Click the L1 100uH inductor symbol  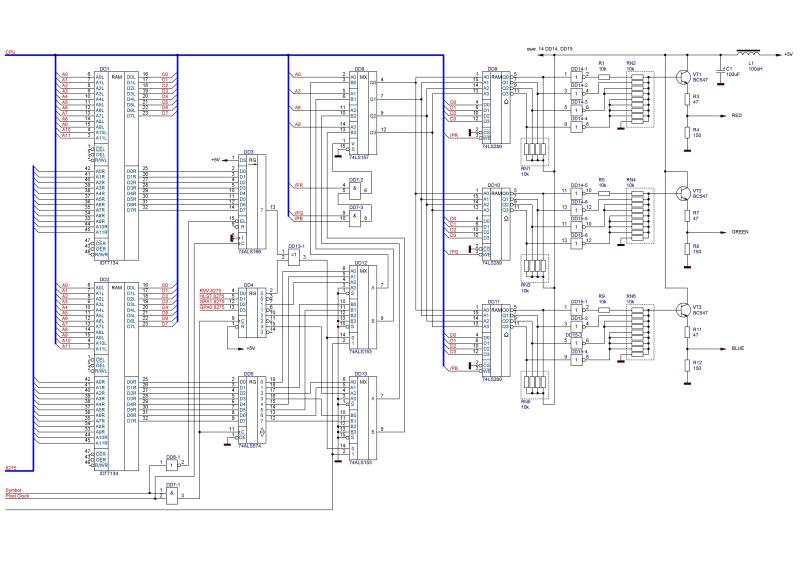pos(748,51)
